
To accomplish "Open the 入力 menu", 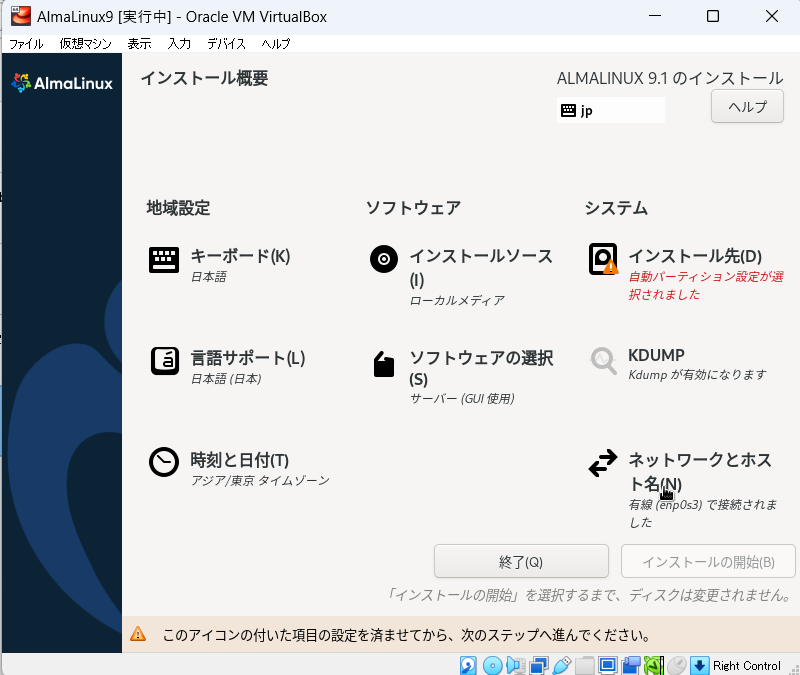I will click(179, 44).
